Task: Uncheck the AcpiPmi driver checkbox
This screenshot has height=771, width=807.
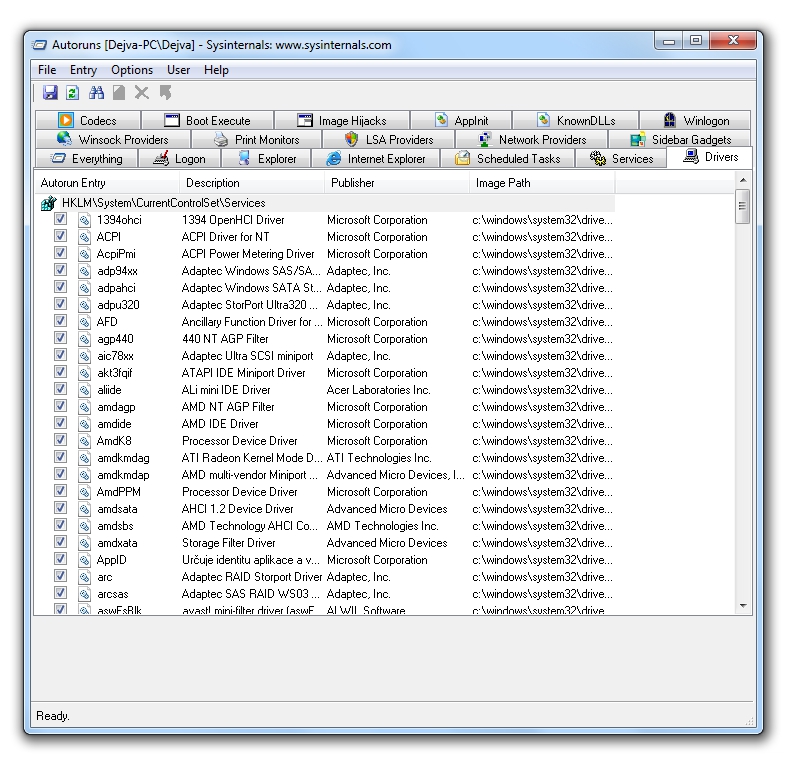Action: 60,253
